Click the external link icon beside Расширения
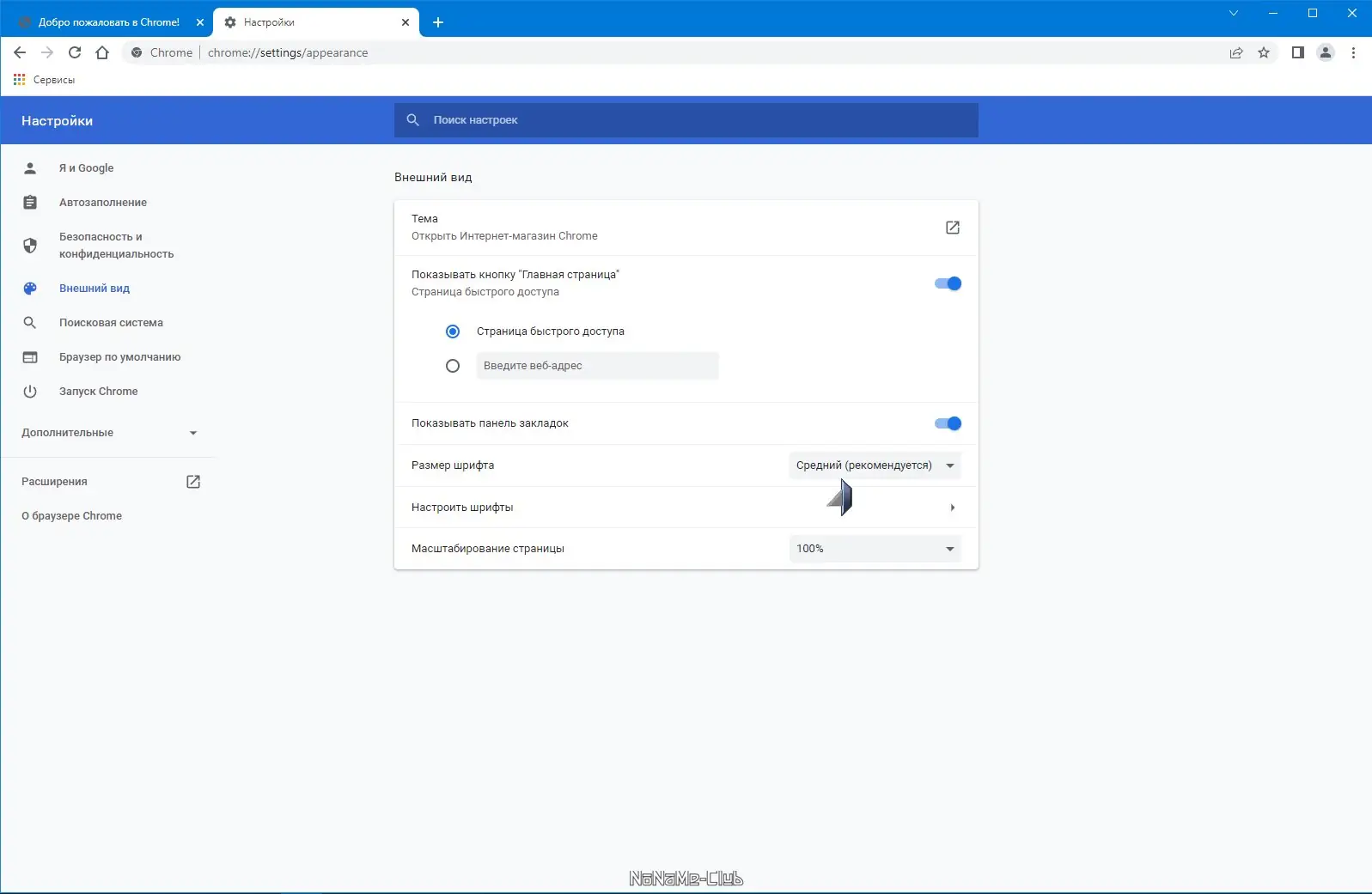This screenshot has width=1372, height=894. pyautogui.click(x=193, y=482)
